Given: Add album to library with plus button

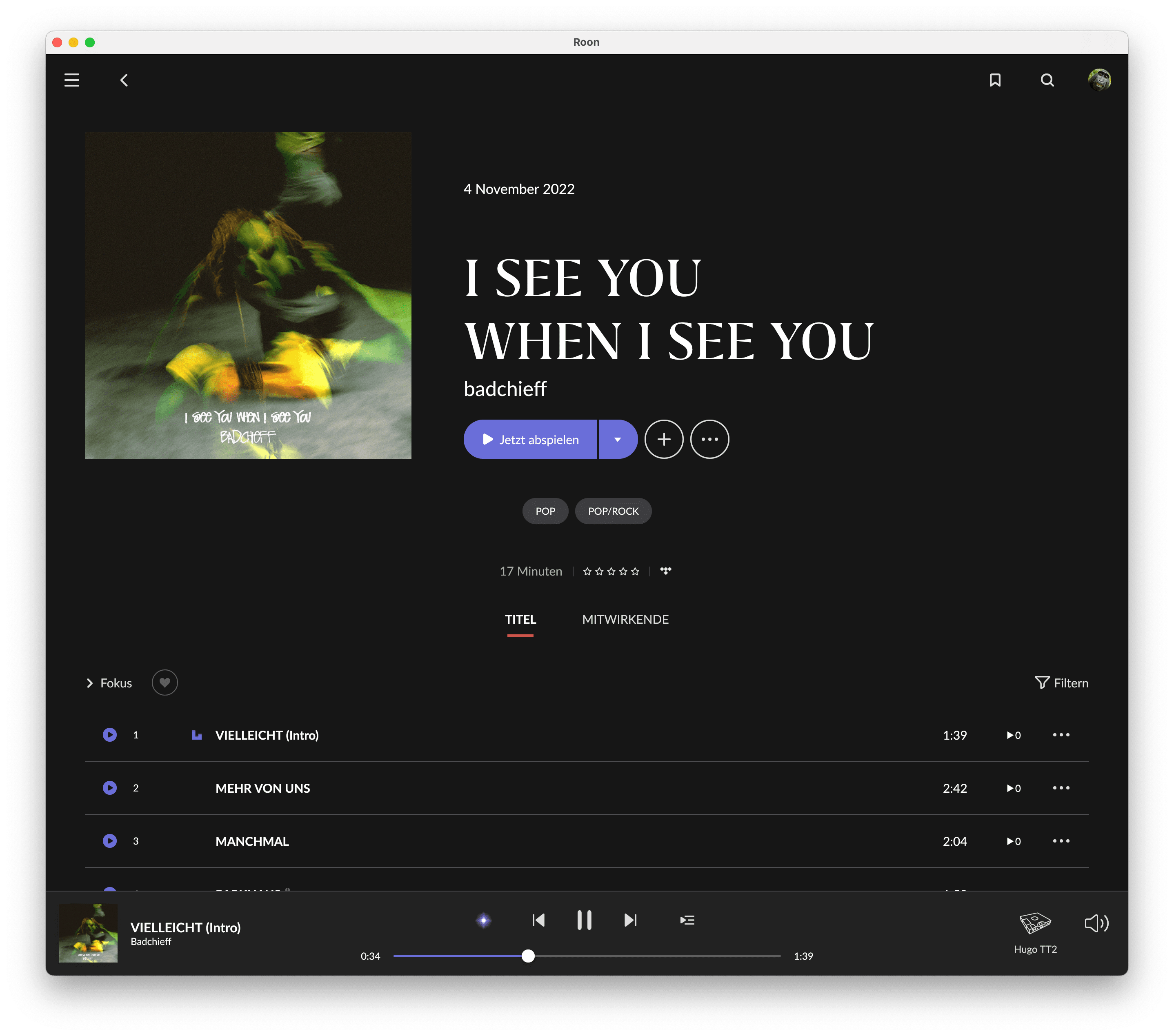Looking at the screenshot, I should point(664,439).
